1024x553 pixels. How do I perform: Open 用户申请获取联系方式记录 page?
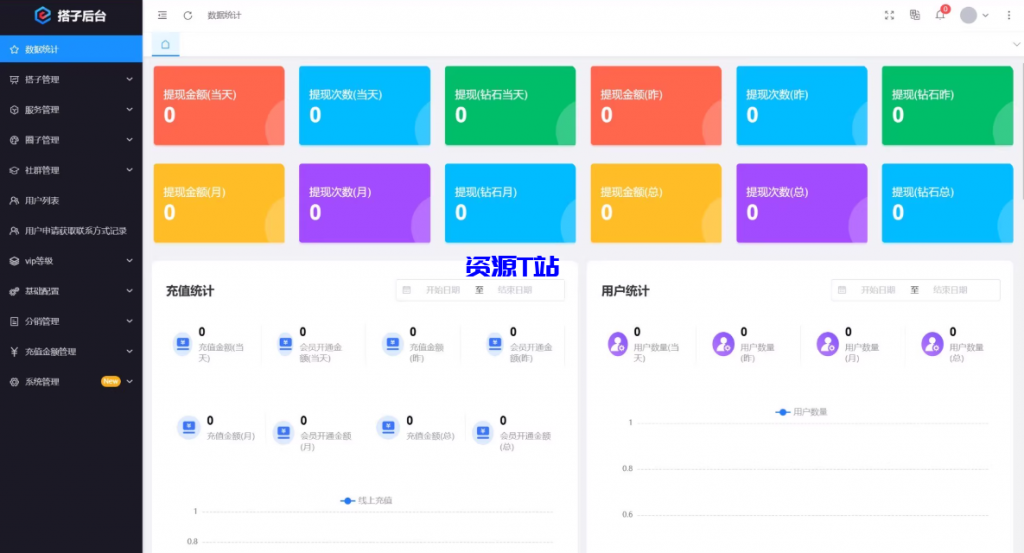[x=75, y=231]
